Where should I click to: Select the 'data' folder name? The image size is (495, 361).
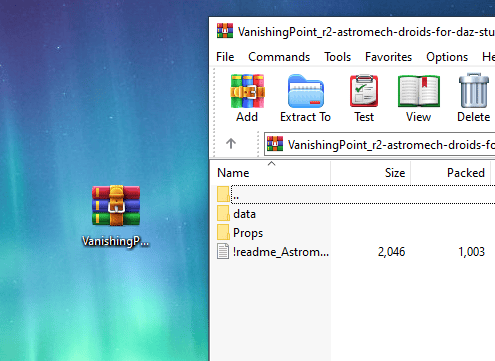tap(244, 214)
